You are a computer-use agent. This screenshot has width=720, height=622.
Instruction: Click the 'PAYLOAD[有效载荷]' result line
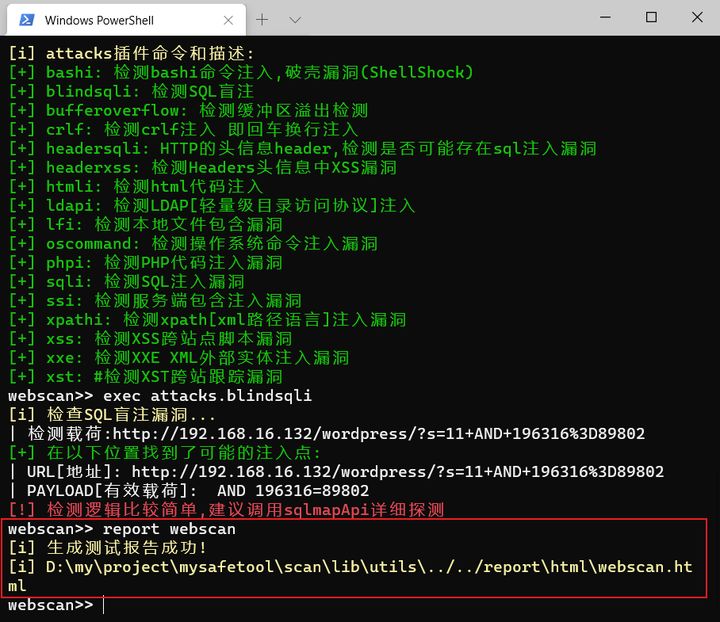189,491
